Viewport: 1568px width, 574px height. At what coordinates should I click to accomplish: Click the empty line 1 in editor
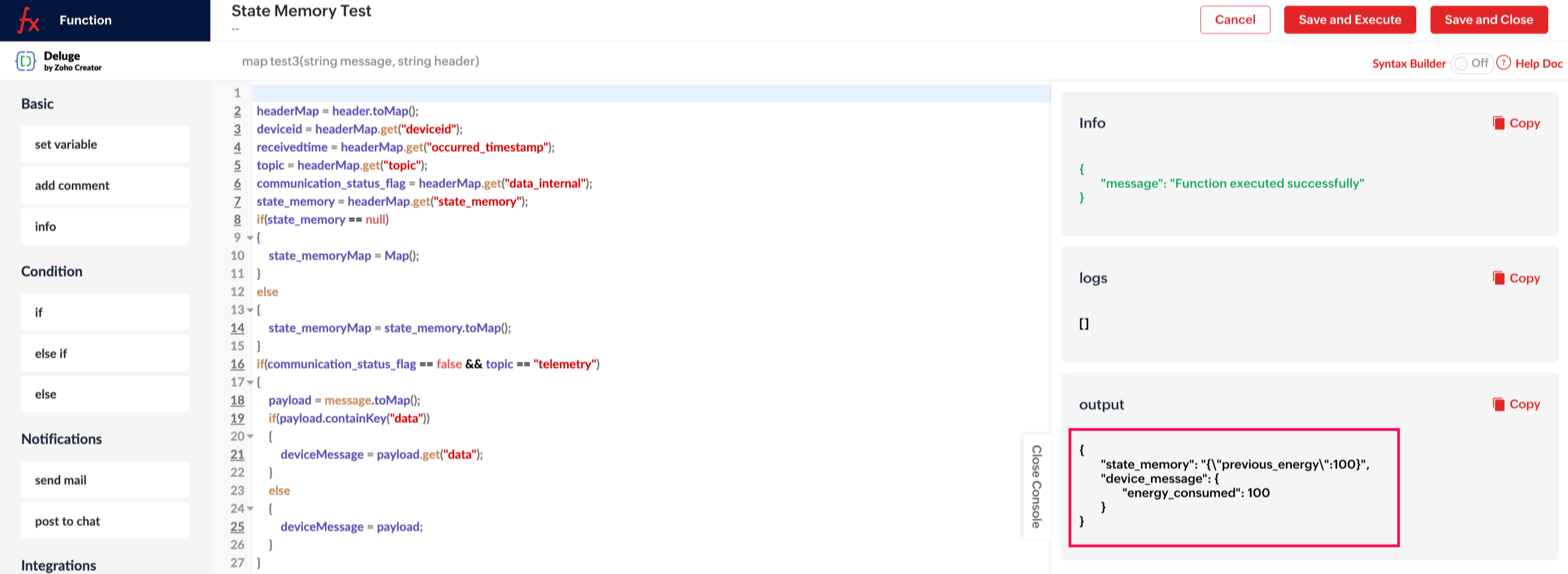pyautogui.click(x=651, y=93)
